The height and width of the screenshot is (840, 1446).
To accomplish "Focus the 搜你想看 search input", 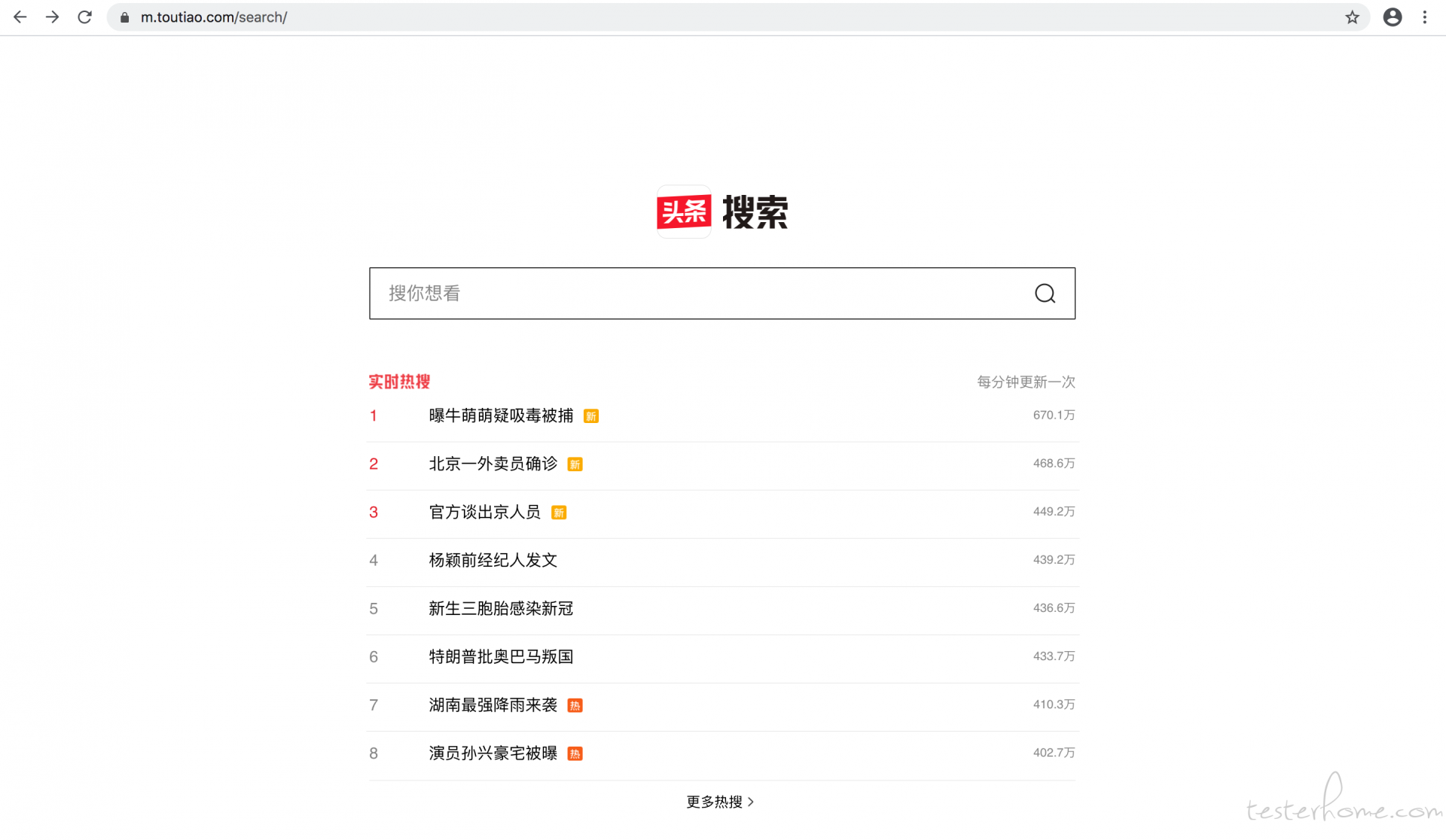I will tap(722, 294).
